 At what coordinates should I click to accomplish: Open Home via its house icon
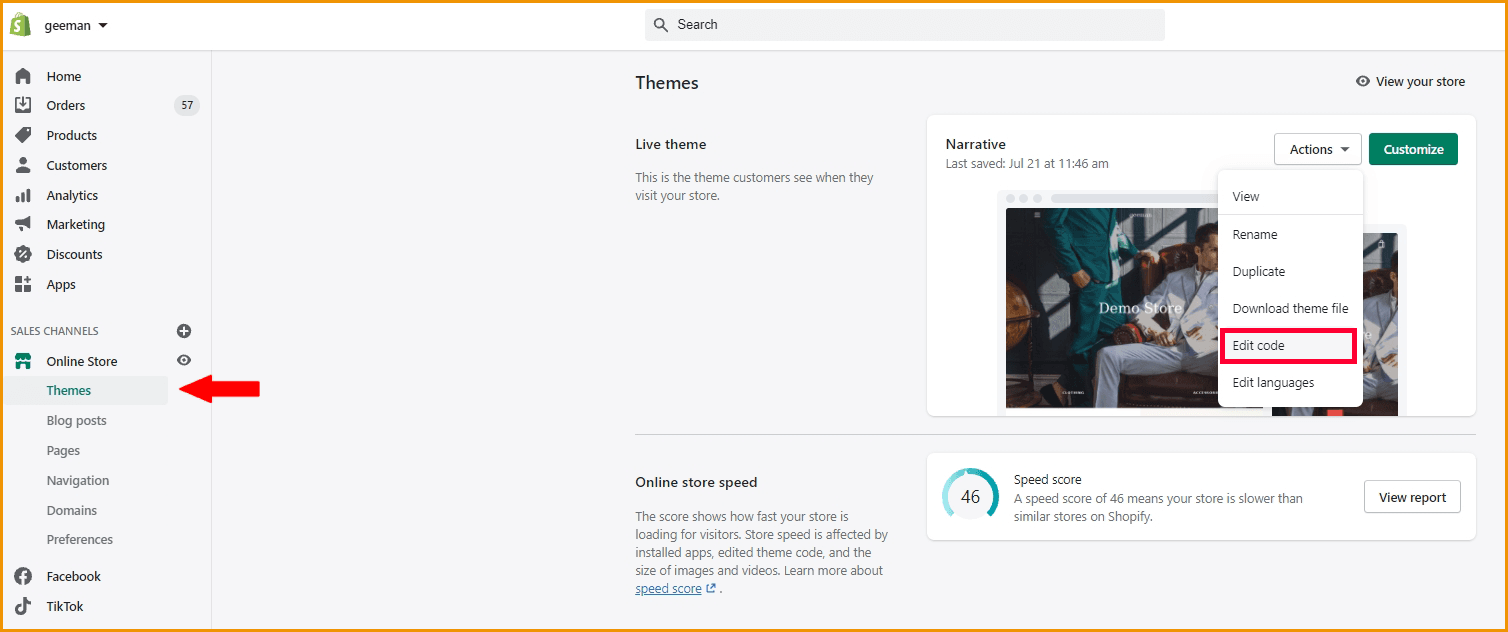tap(23, 76)
